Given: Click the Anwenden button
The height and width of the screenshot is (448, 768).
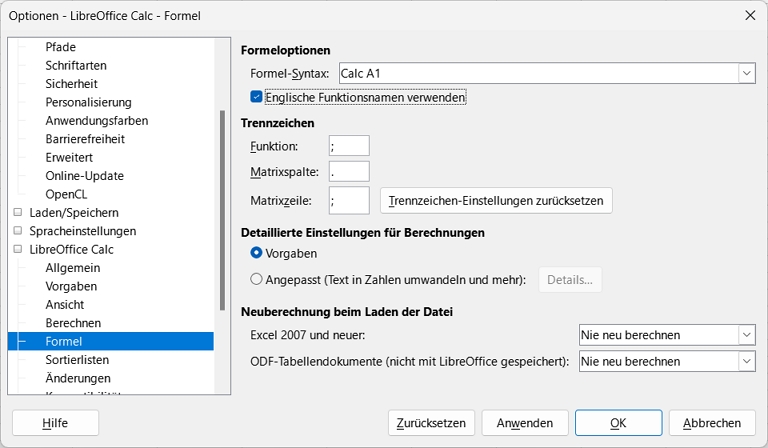Looking at the screenshot, I should 525,423.
